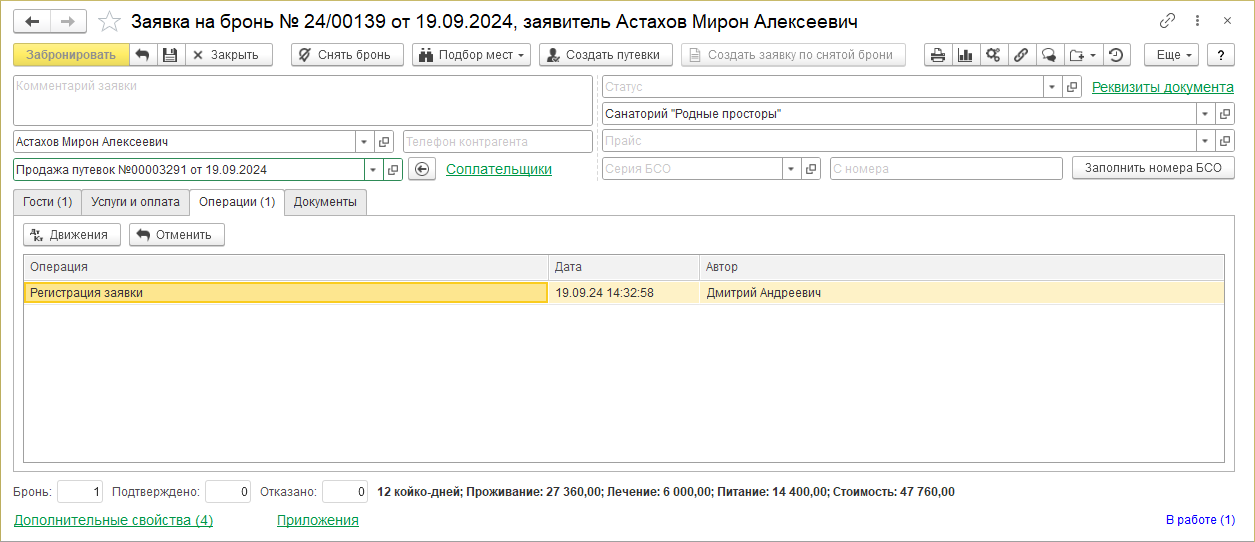1255x542 pixels.
Task: Open discussion via the speech bubbles icon
Action: pos(1048,55)
